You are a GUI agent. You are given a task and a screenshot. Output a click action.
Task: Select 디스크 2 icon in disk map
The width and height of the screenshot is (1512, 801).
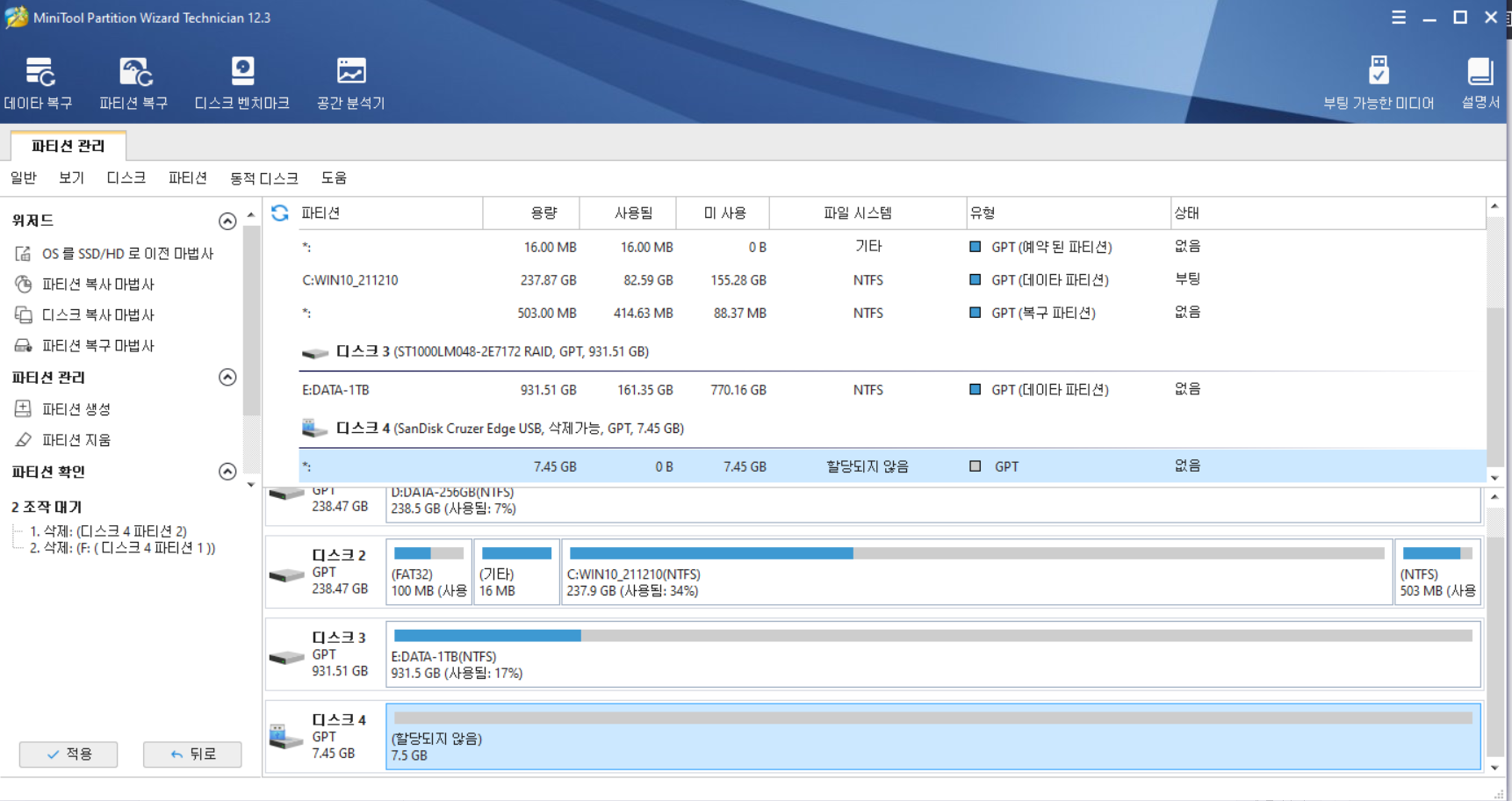[286, 574]
